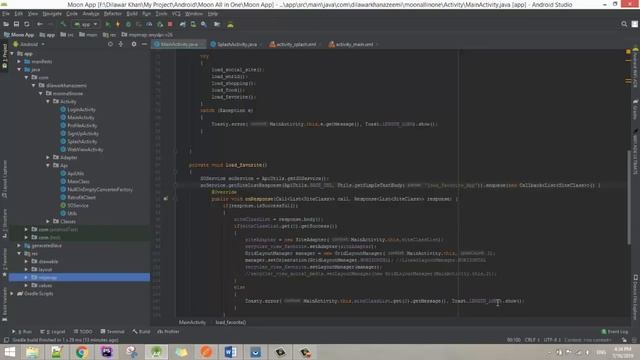
Task: Click the Make Project hammer icon
Action: point(63,24)
